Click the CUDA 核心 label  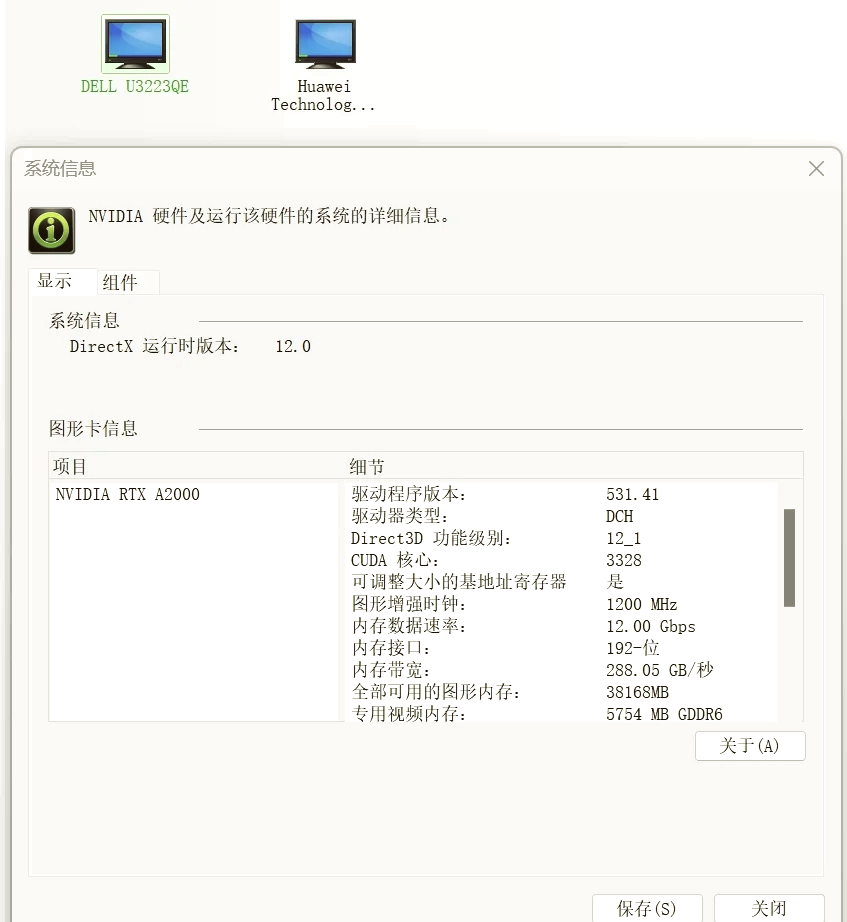point(395,560)
